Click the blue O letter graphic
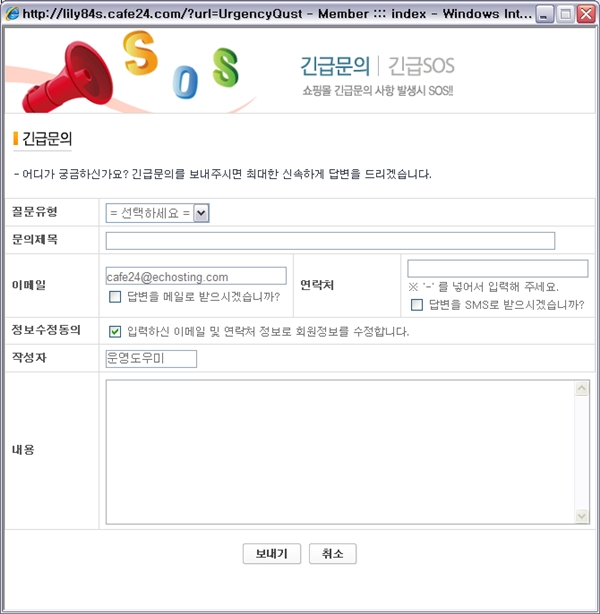The image size is (600, 614). 185,82
